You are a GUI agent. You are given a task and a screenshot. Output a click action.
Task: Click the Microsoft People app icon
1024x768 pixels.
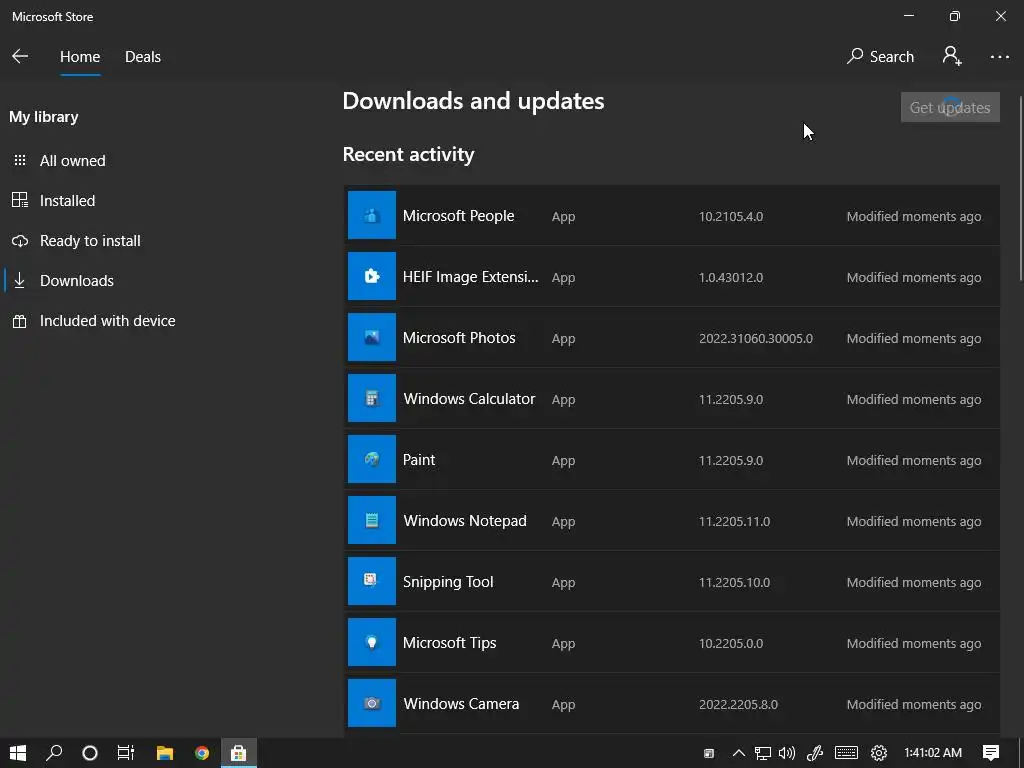(x=372, y=215)
